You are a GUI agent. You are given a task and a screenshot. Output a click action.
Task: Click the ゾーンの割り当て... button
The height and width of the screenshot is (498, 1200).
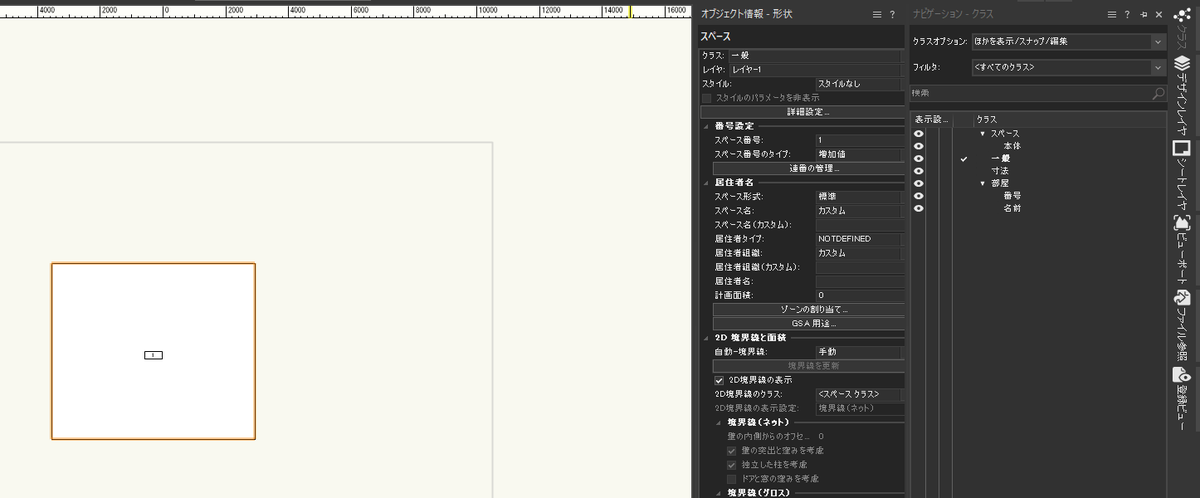pyautogui.click(x=807, y=309)
